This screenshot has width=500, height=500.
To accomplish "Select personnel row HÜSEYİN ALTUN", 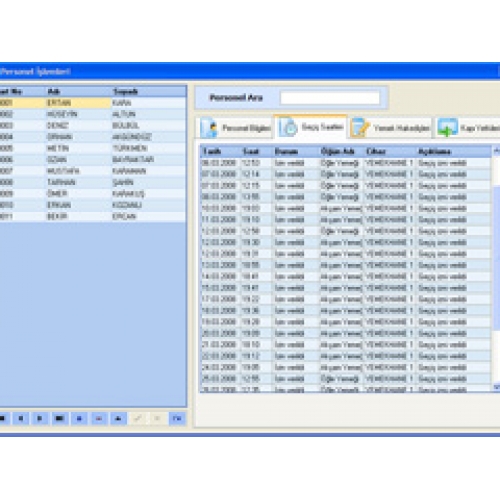I will pyautogui.click(x=93, y=114).
